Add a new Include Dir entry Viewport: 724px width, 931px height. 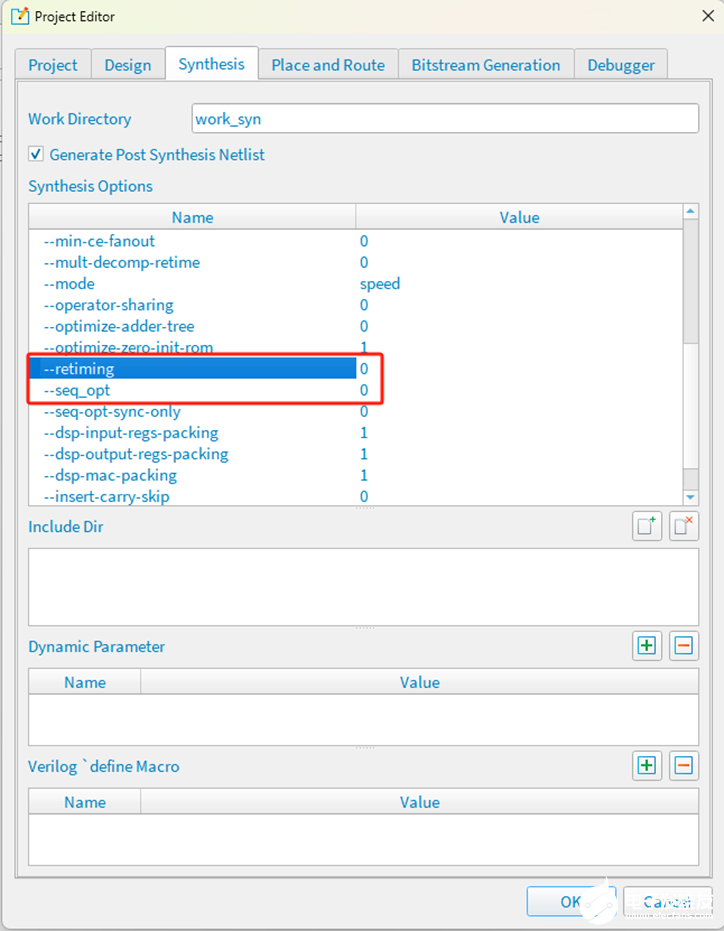coord(647,527)
